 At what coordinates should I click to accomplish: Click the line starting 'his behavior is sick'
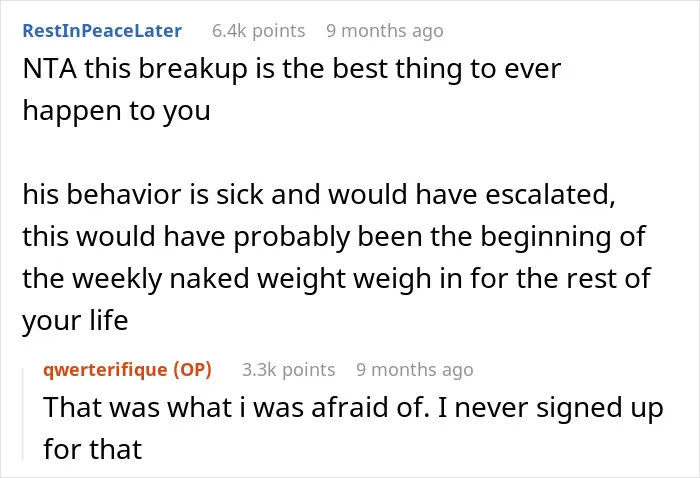(x=319, y=195)
